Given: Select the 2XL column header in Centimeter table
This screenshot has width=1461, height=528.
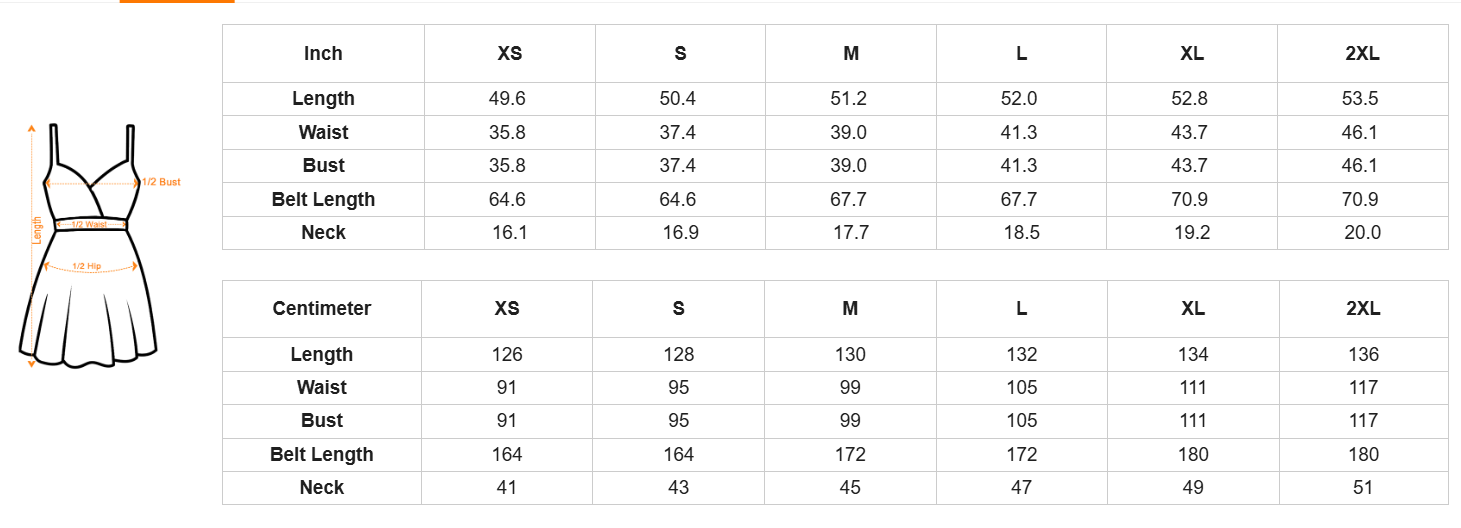Looking at the screenshot, I should coord(1363,309).
